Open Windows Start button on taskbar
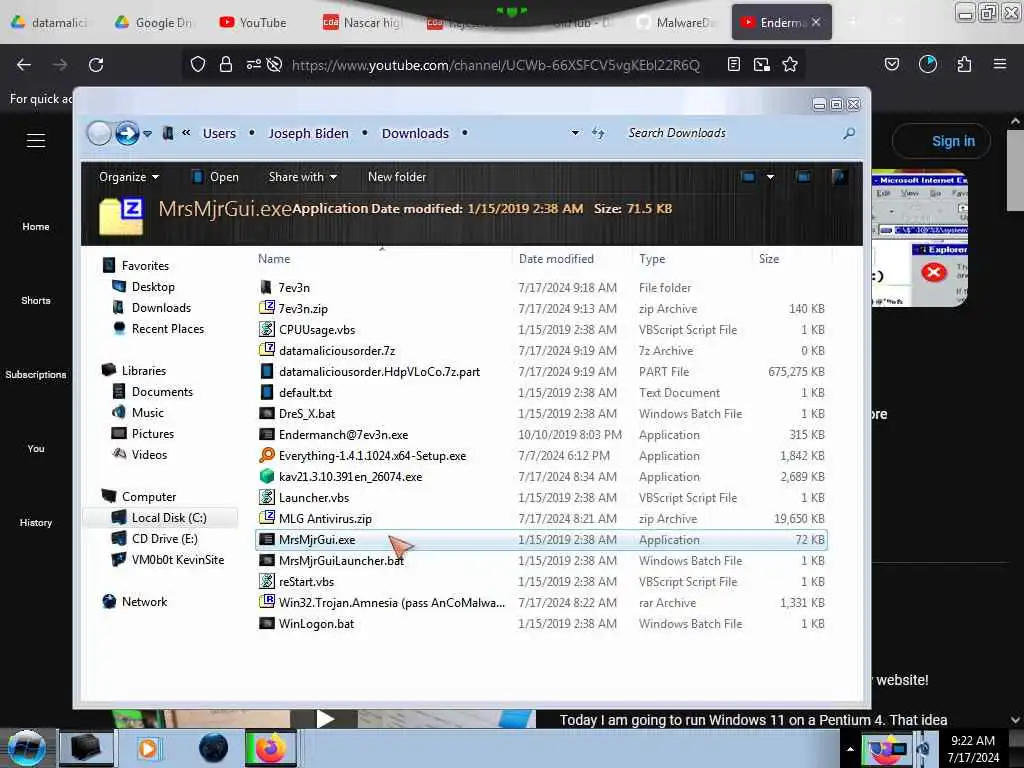 coord(26,748)
